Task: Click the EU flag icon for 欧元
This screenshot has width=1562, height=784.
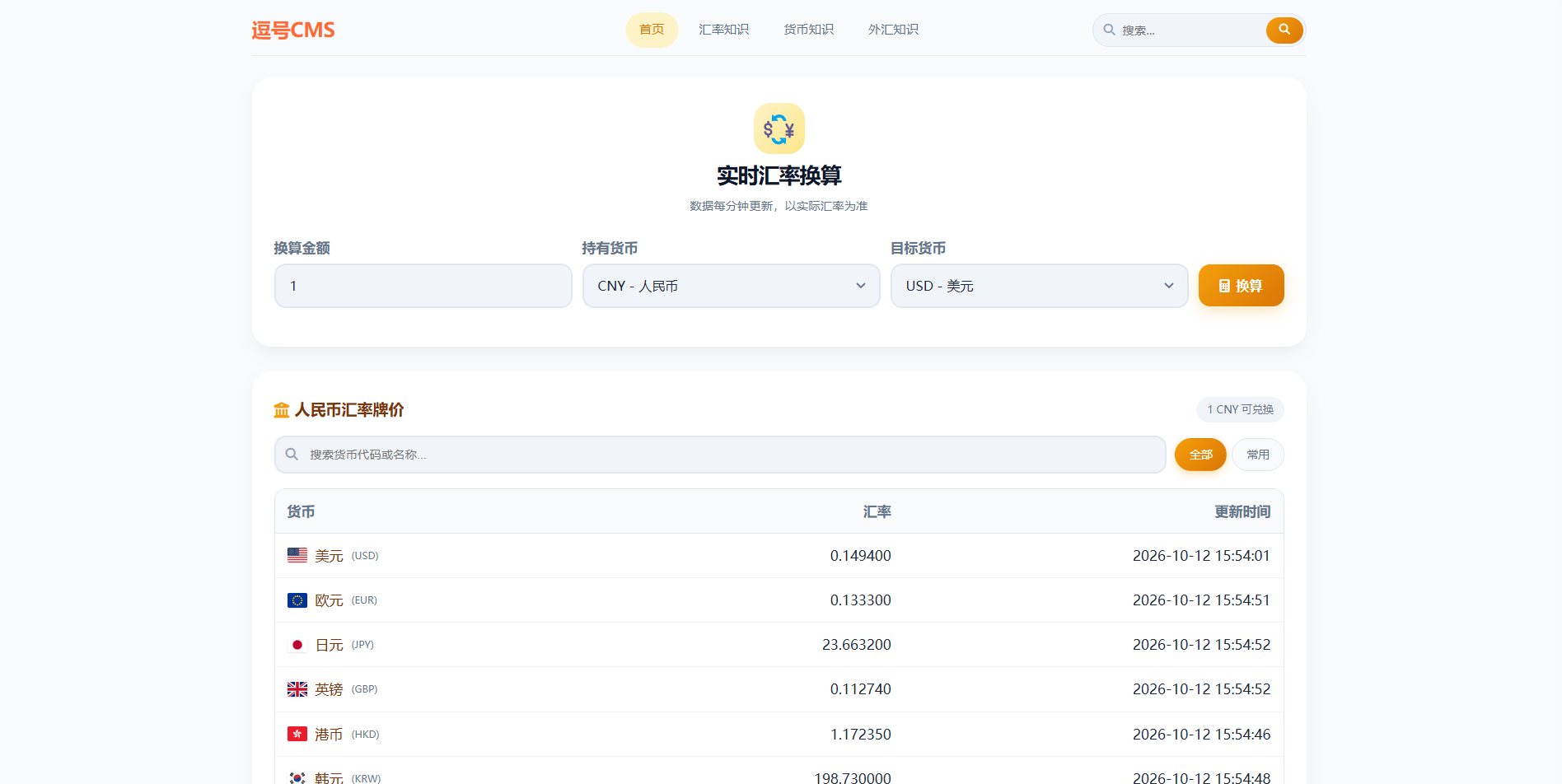Action: coord(297,600)
